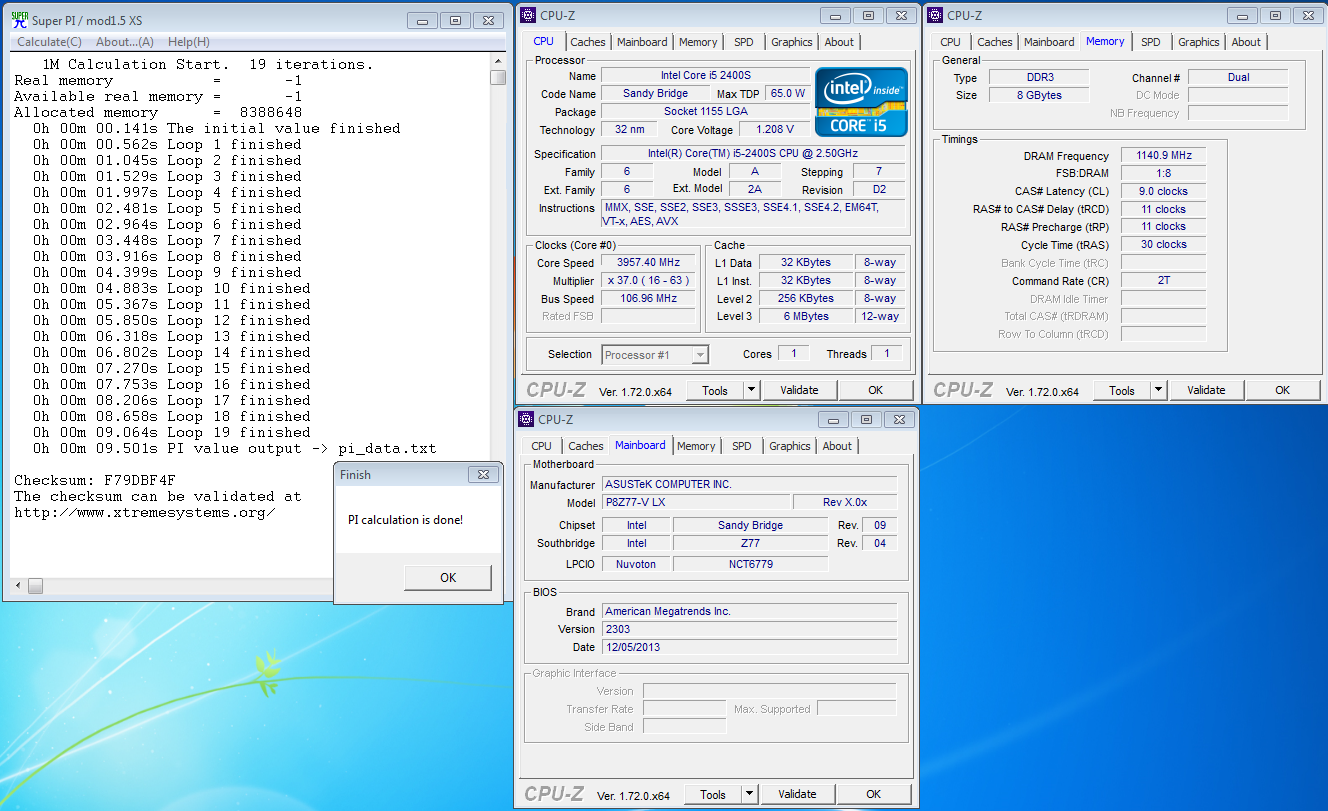Open Memory tab in Mainboard window

point(696,446)
